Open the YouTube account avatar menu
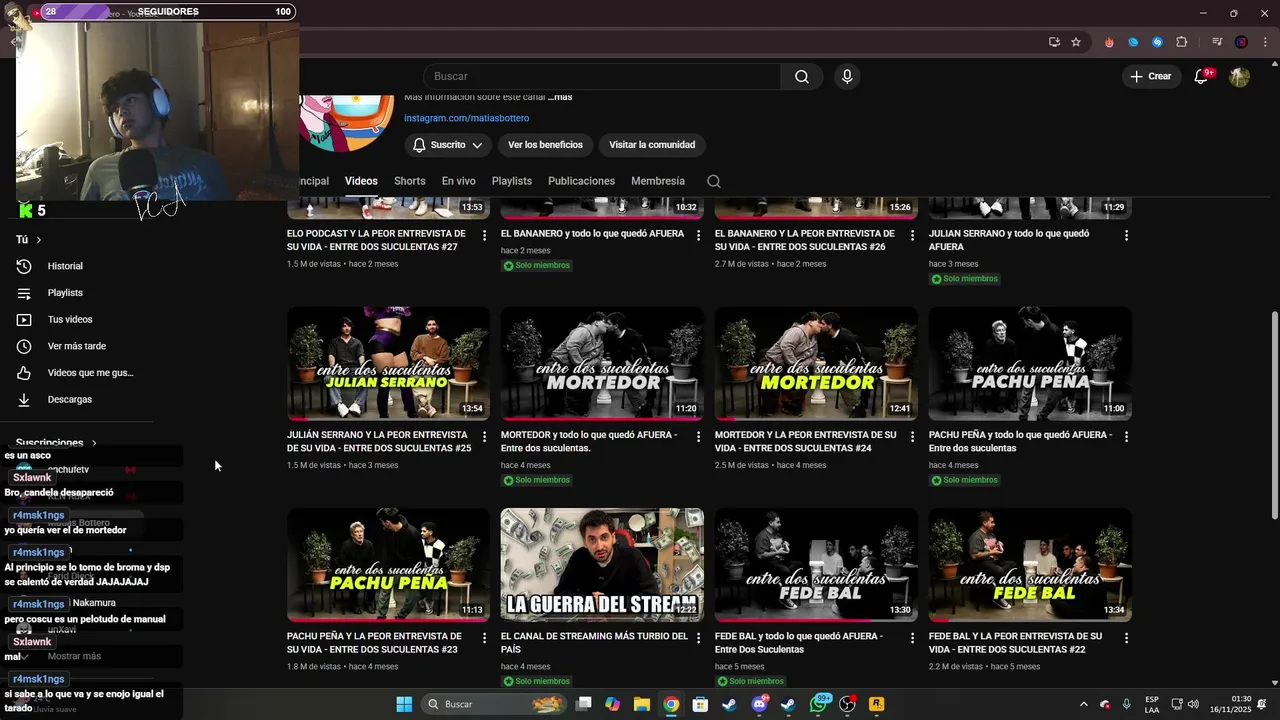Image resolution: width=1280 pixels, height=720 pixels. tap(1239, 76)
